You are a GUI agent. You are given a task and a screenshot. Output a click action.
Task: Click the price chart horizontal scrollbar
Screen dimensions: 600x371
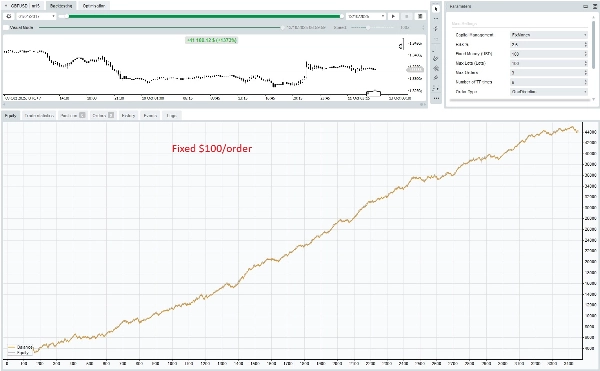click(x=214, y=104)
